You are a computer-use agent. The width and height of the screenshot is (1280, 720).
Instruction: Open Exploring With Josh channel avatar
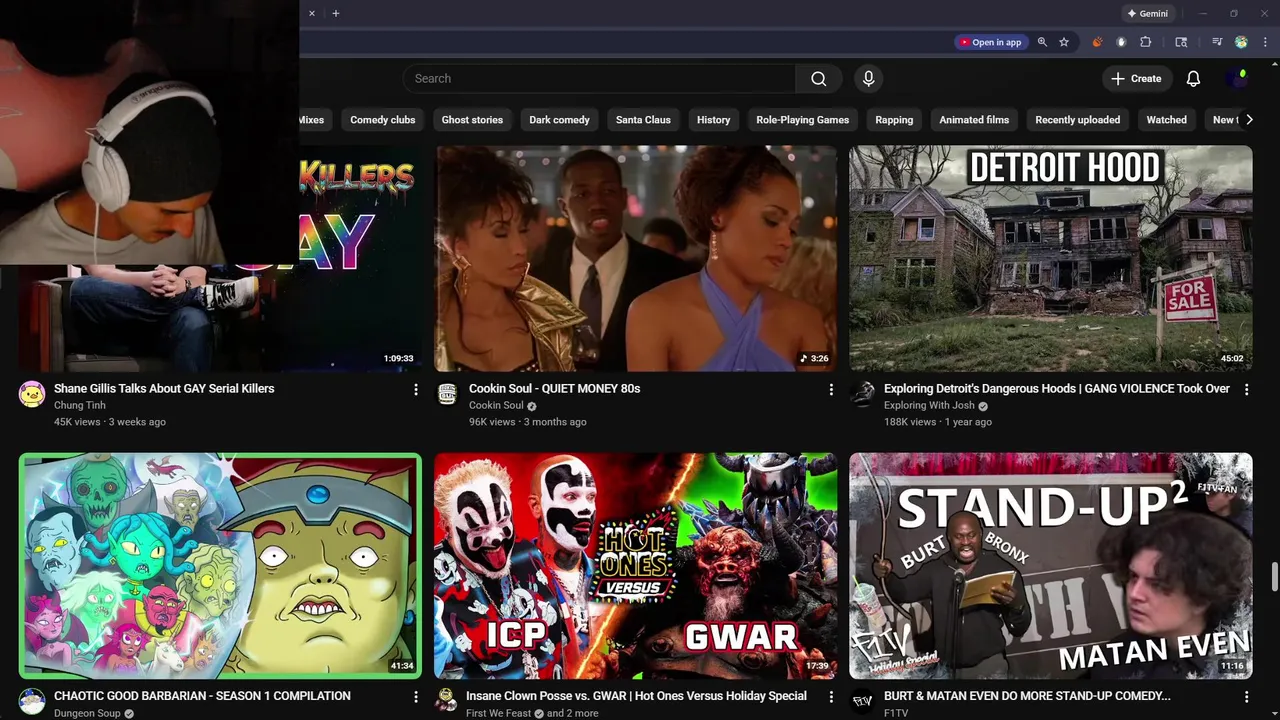(x=862, y=394)
